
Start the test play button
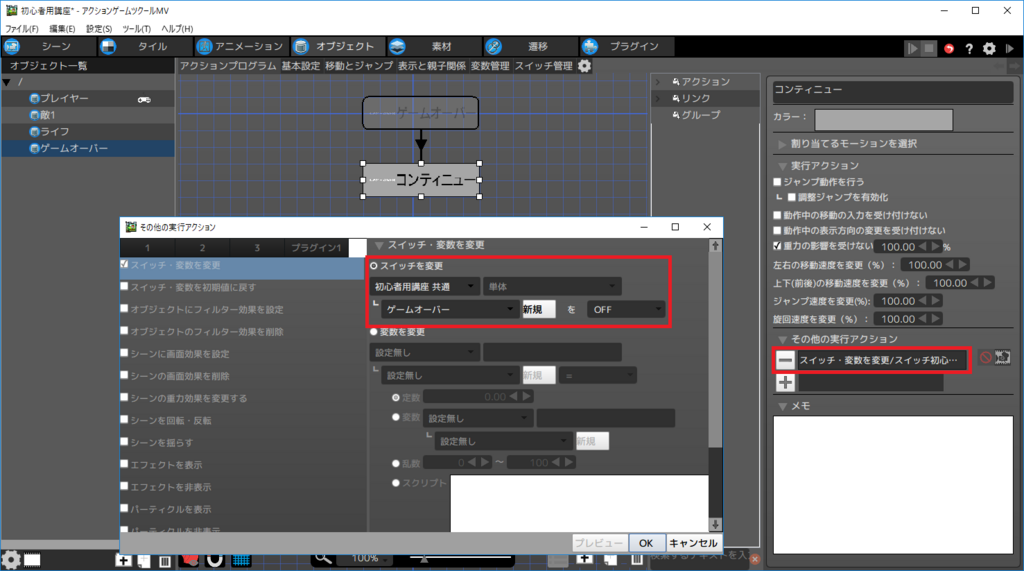(x=912, y=48)
